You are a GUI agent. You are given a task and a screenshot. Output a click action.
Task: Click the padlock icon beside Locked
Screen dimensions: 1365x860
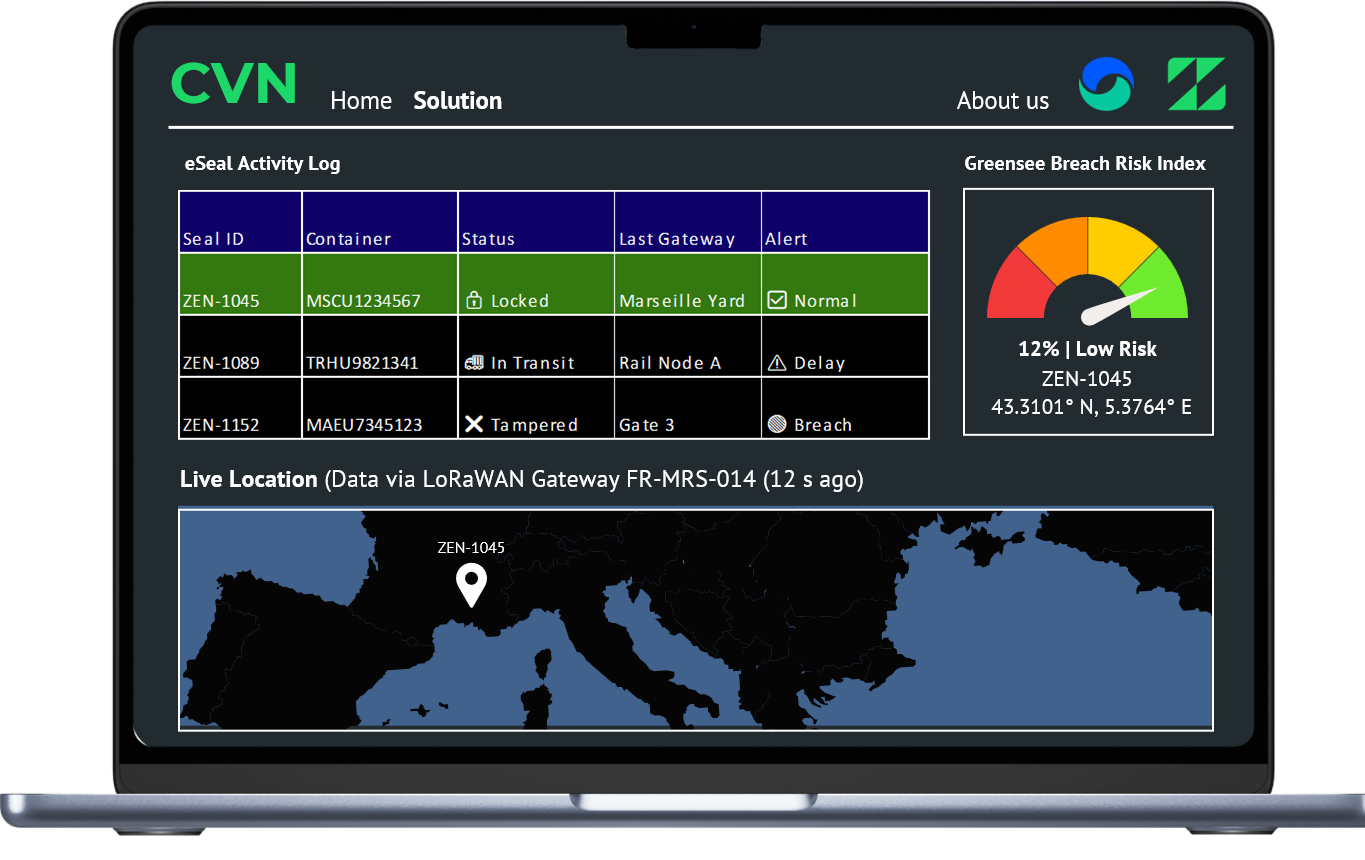tap(474, 300)
